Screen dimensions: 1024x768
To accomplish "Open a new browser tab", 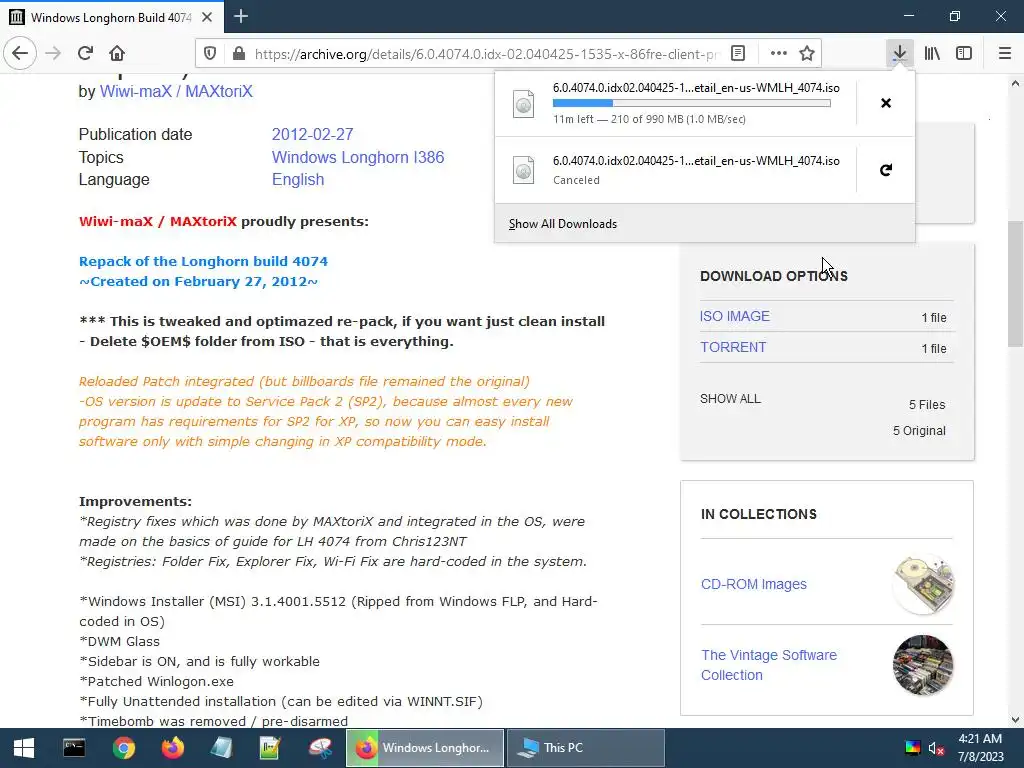I will point(241,16).
